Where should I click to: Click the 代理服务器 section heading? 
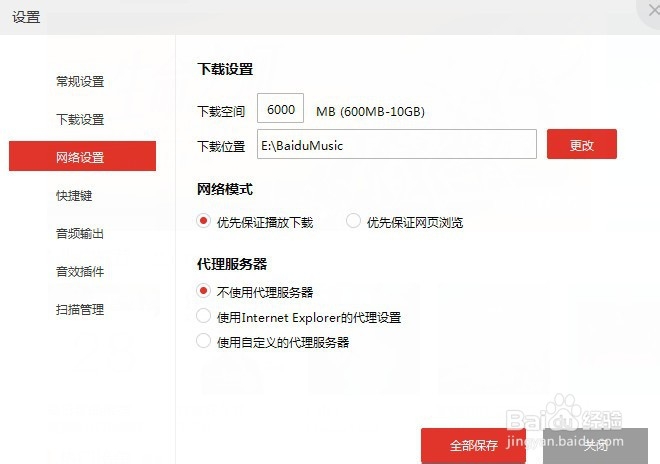point(232,264)
